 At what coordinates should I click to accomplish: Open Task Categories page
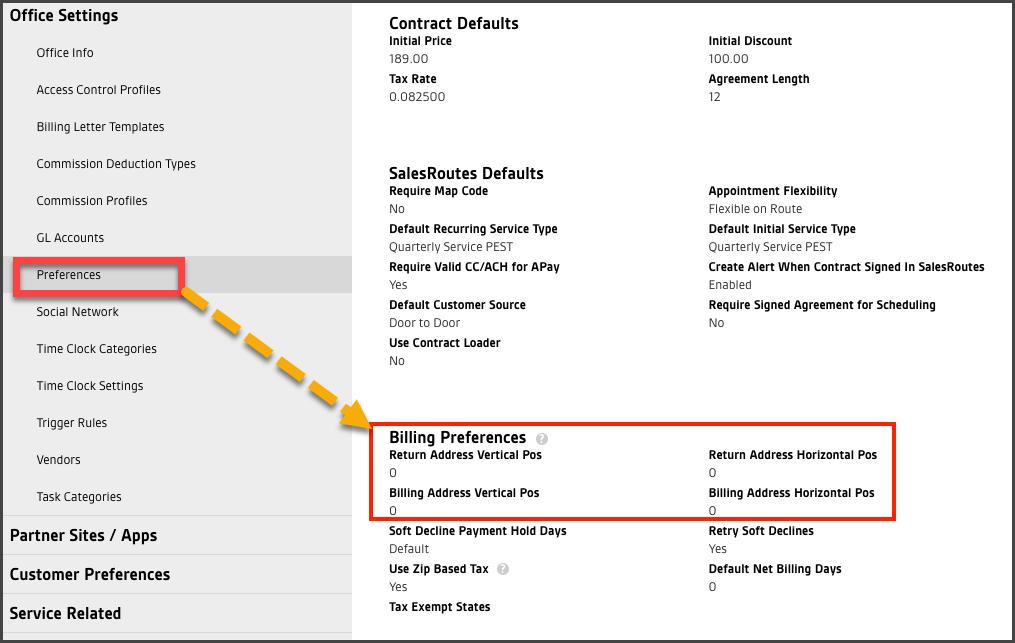click(79, 497)
